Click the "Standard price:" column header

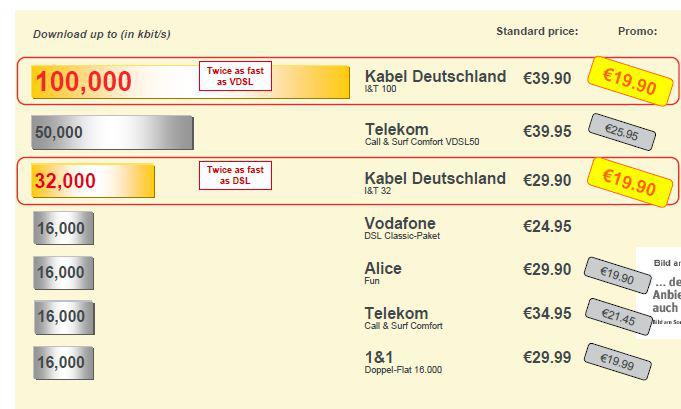[537, 31]
